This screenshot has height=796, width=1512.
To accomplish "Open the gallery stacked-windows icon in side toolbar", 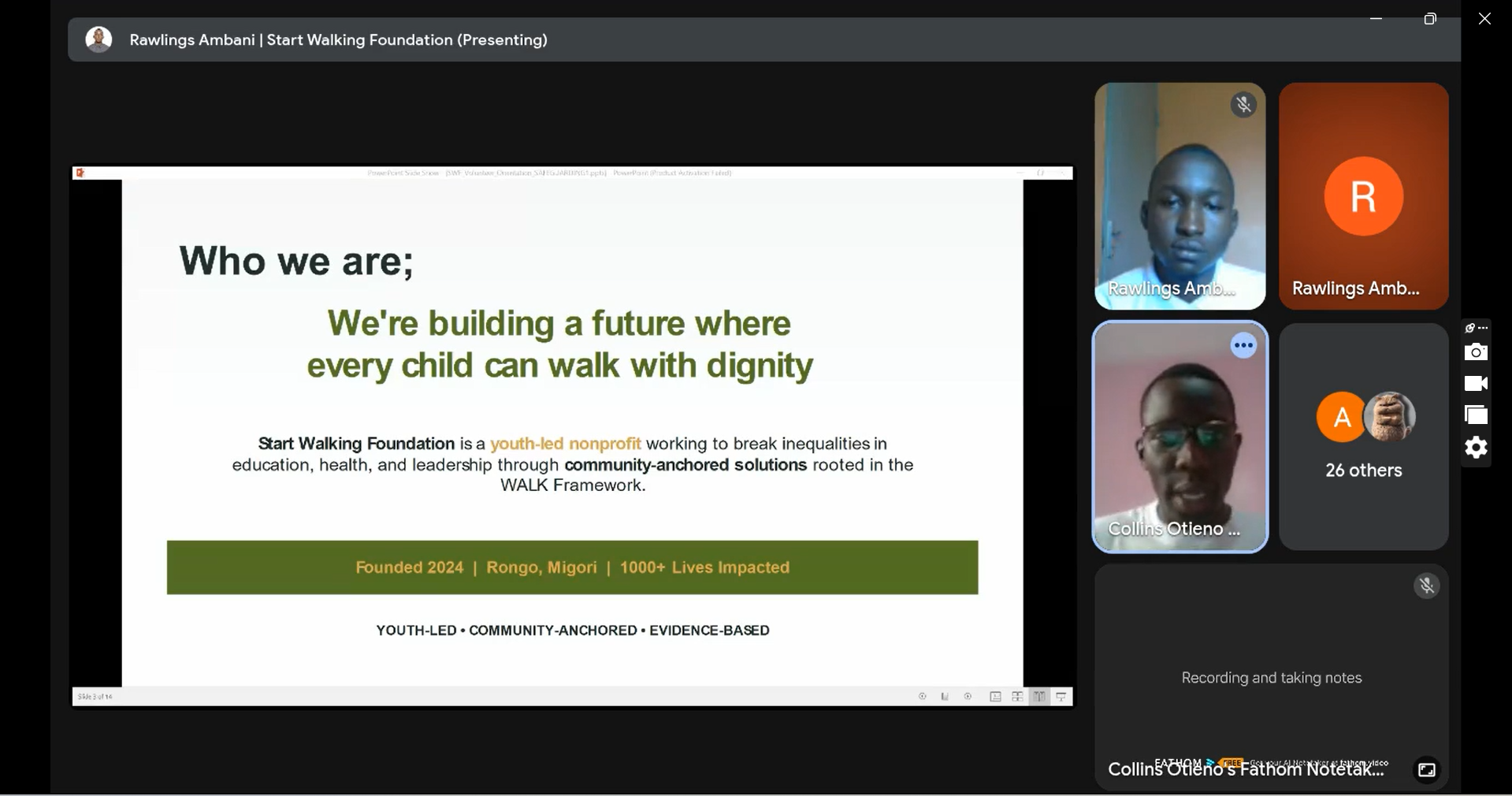I will pyautogui.click(x=1476, y=415).
